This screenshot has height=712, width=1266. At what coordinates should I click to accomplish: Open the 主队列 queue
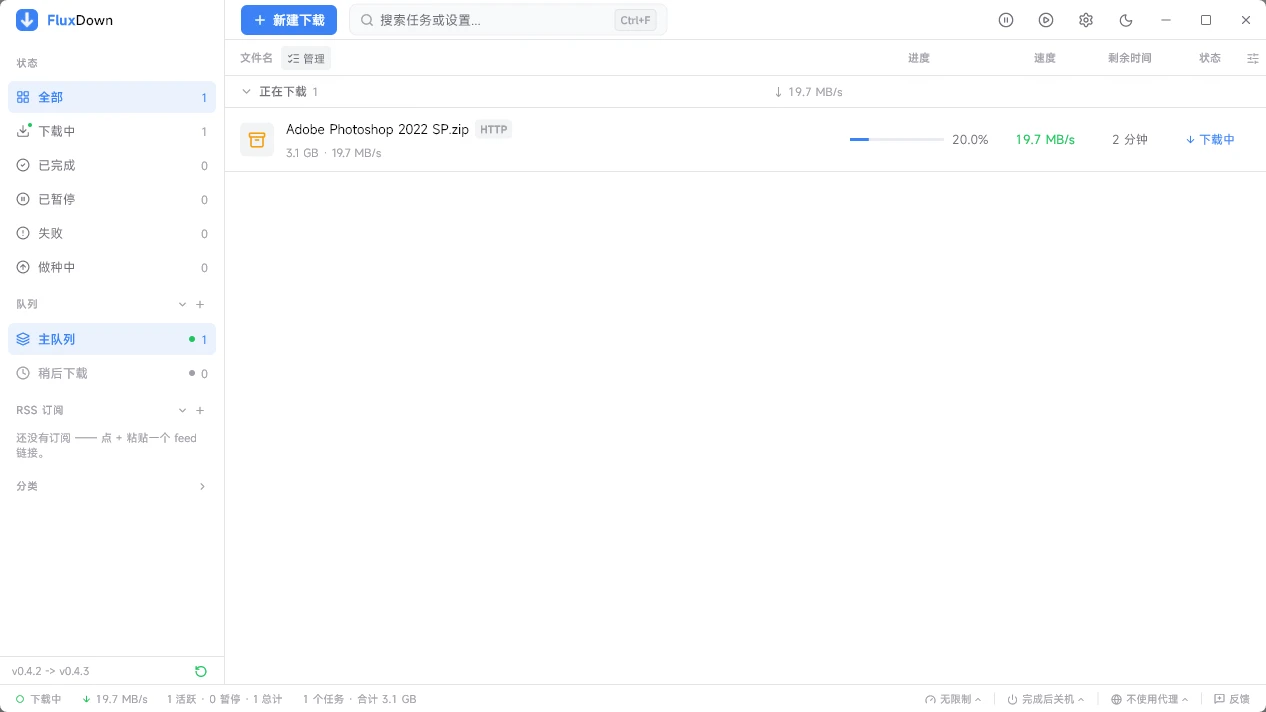(112, 339)
